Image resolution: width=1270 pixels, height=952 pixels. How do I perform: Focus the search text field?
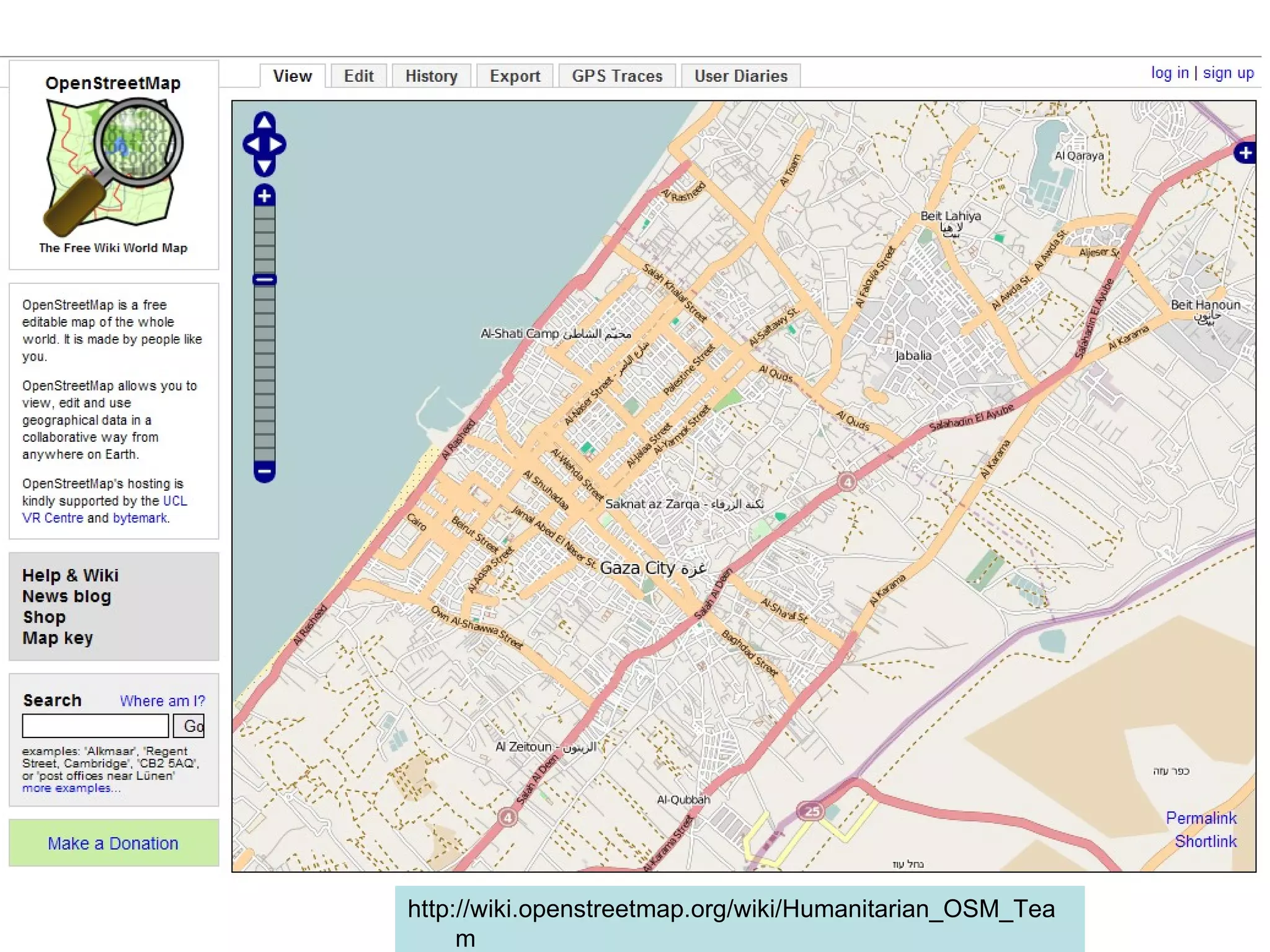(95, 726)
